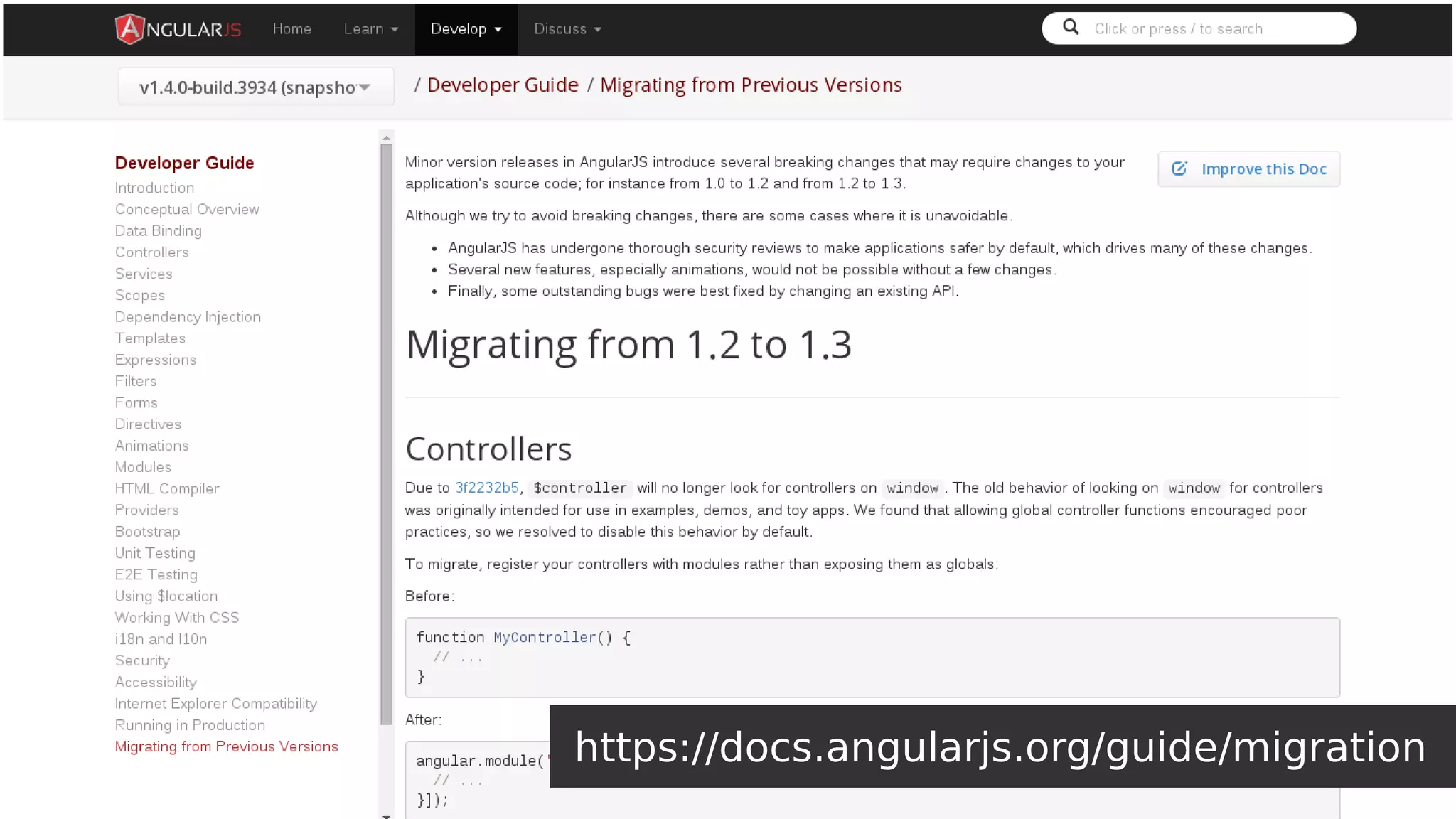
Task: Click the Developer Guide breadcrumb link
Action: click(503, 85)
